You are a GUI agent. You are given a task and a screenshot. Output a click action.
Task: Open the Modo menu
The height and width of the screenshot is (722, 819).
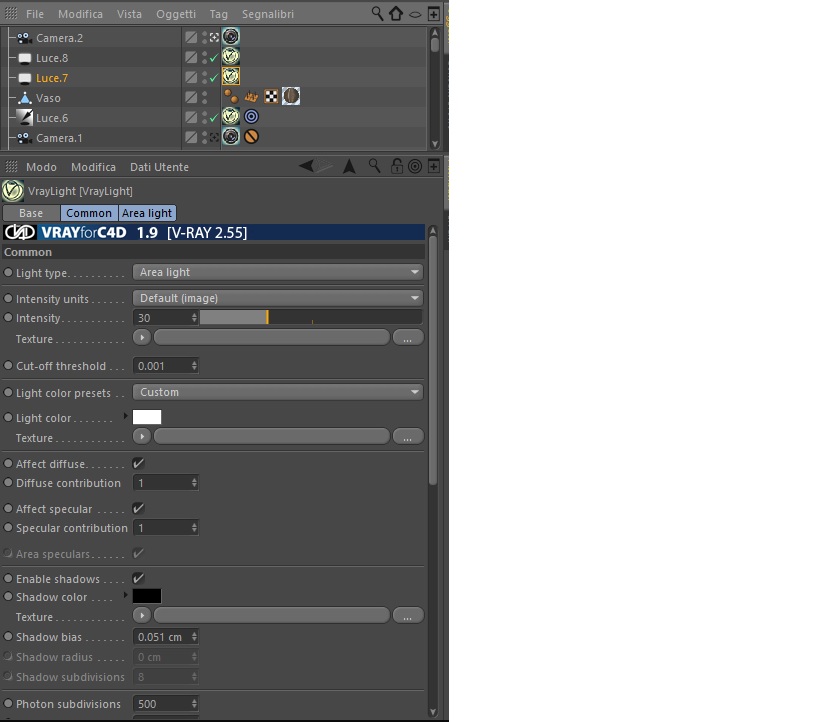[41, 167]
